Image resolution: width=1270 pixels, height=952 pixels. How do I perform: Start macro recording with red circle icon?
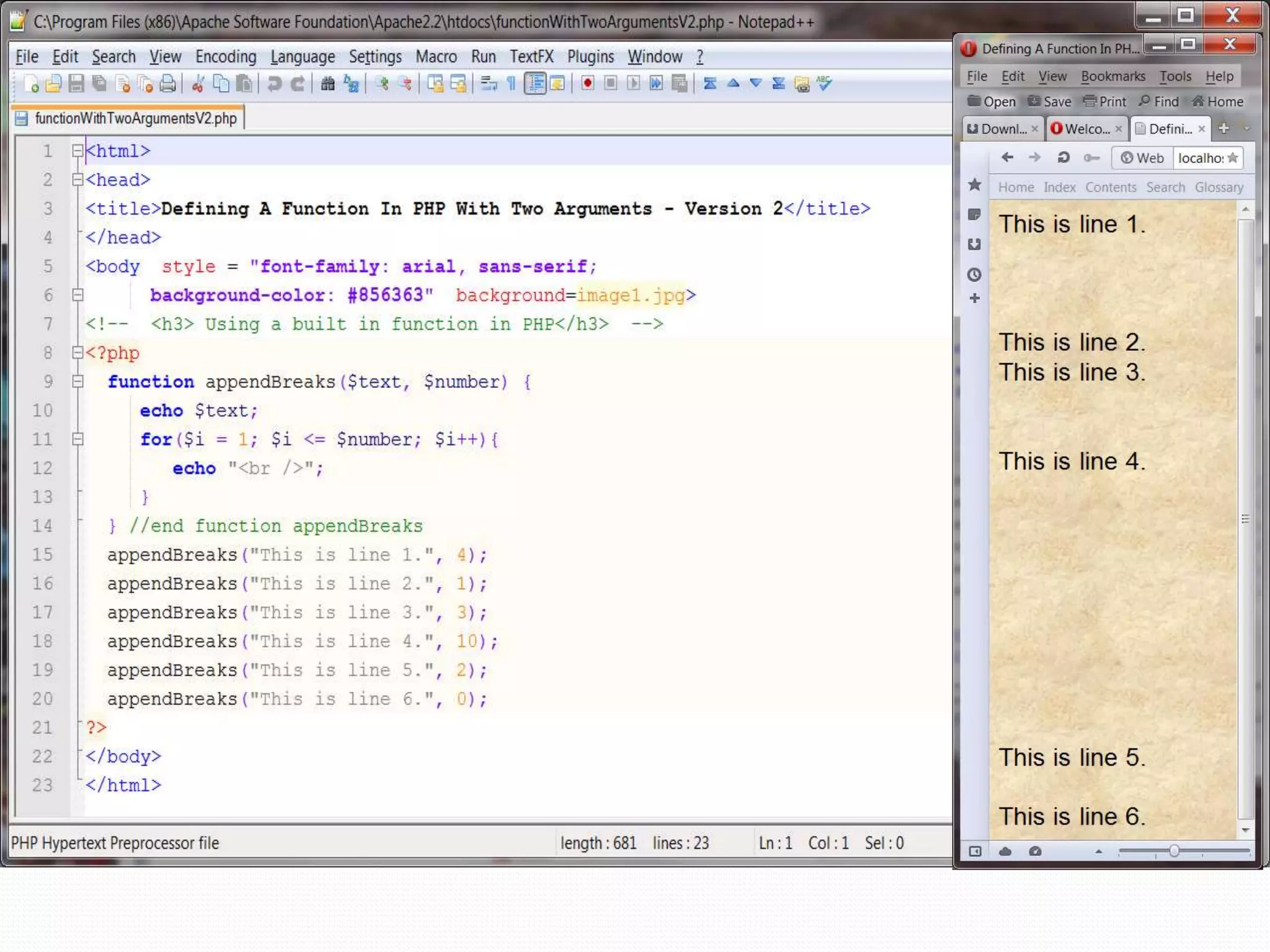(587, 84)
